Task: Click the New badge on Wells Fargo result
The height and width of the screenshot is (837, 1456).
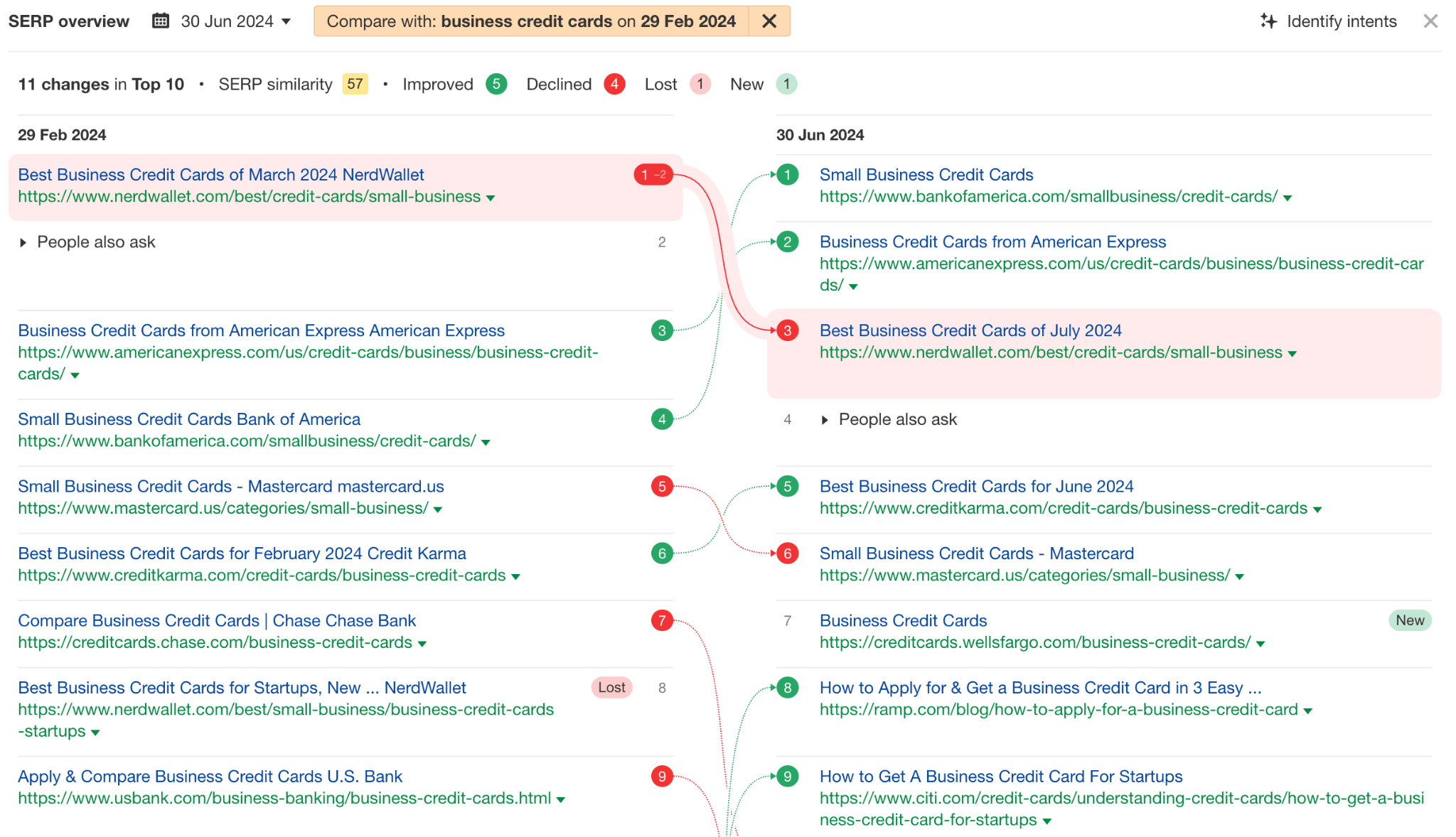Action: click(x=1410, y=620)
